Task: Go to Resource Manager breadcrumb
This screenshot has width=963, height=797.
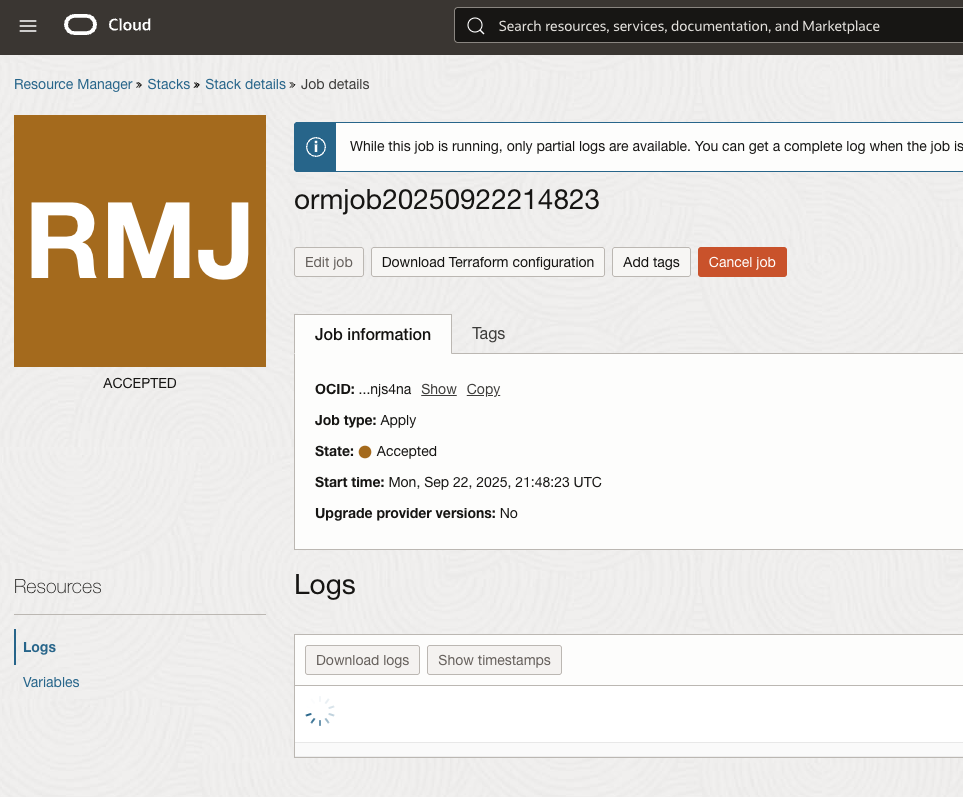Action: pos(73,84)
